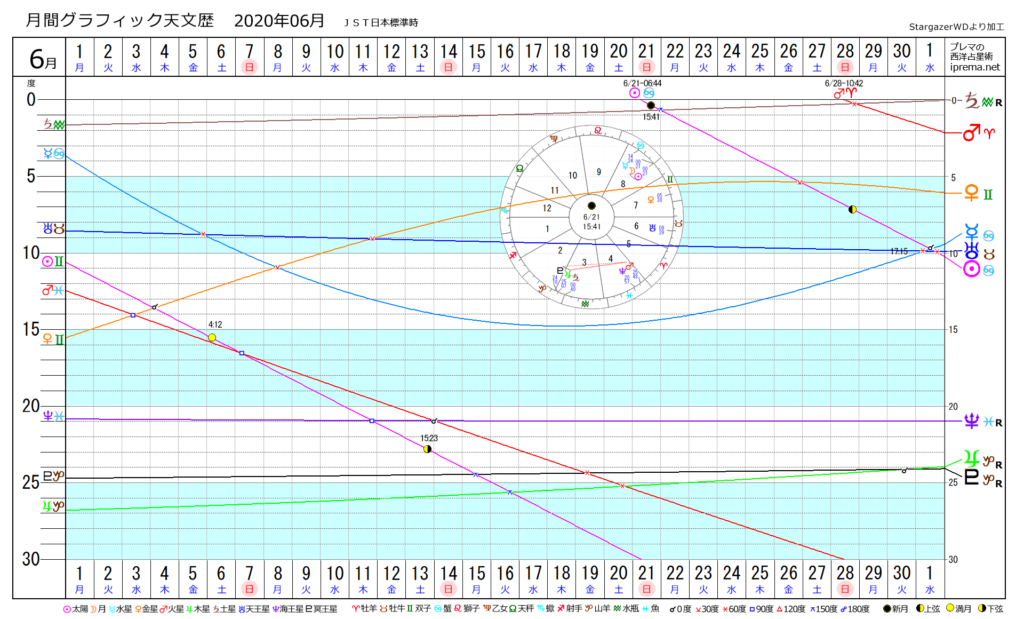This screenshot has width=1024, height=619.
Task: Click the yellow full moon marker at 4:12
Action: point(212,338)
